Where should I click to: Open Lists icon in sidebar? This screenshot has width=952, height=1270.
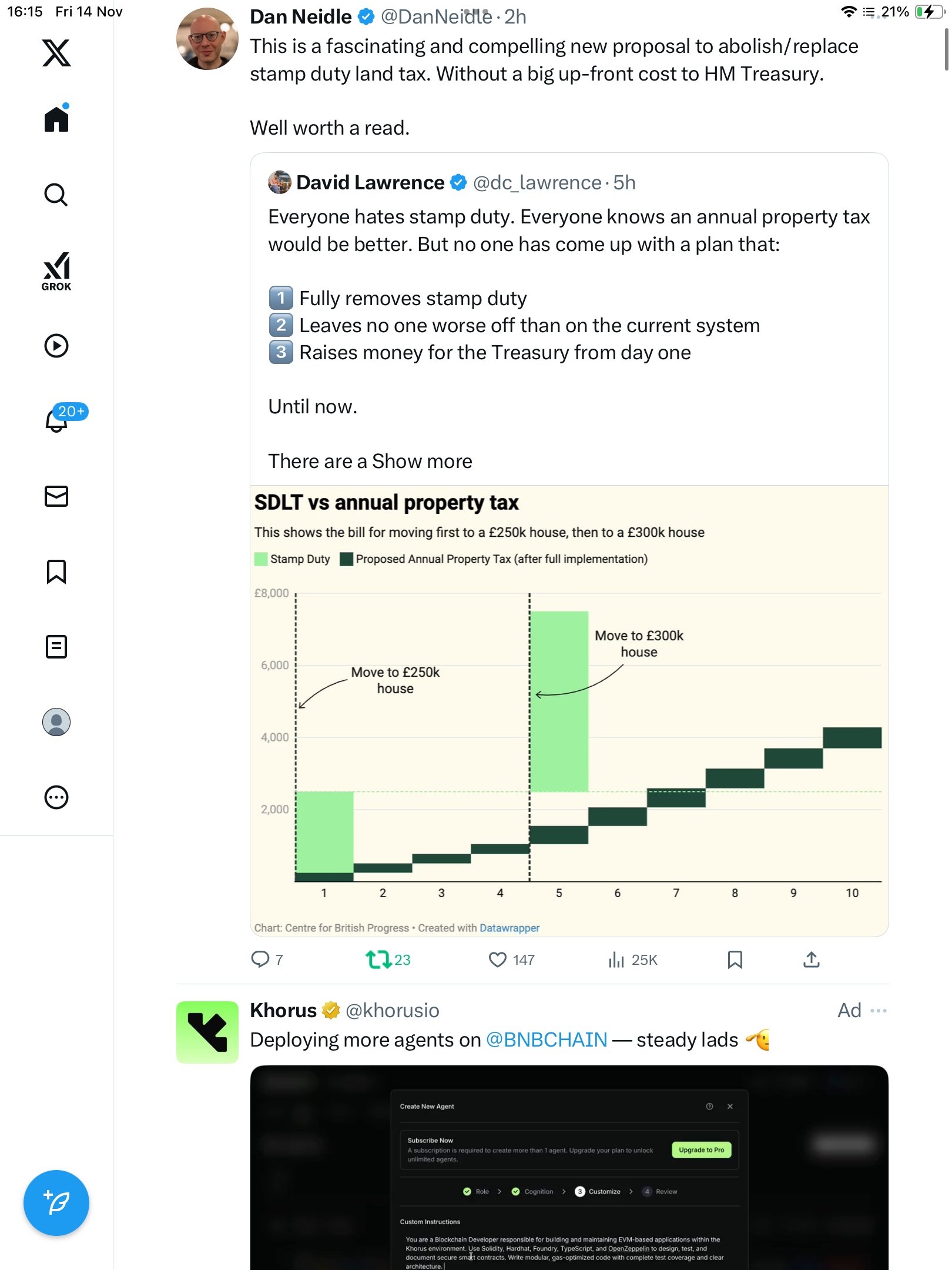[x=56, y=647]
